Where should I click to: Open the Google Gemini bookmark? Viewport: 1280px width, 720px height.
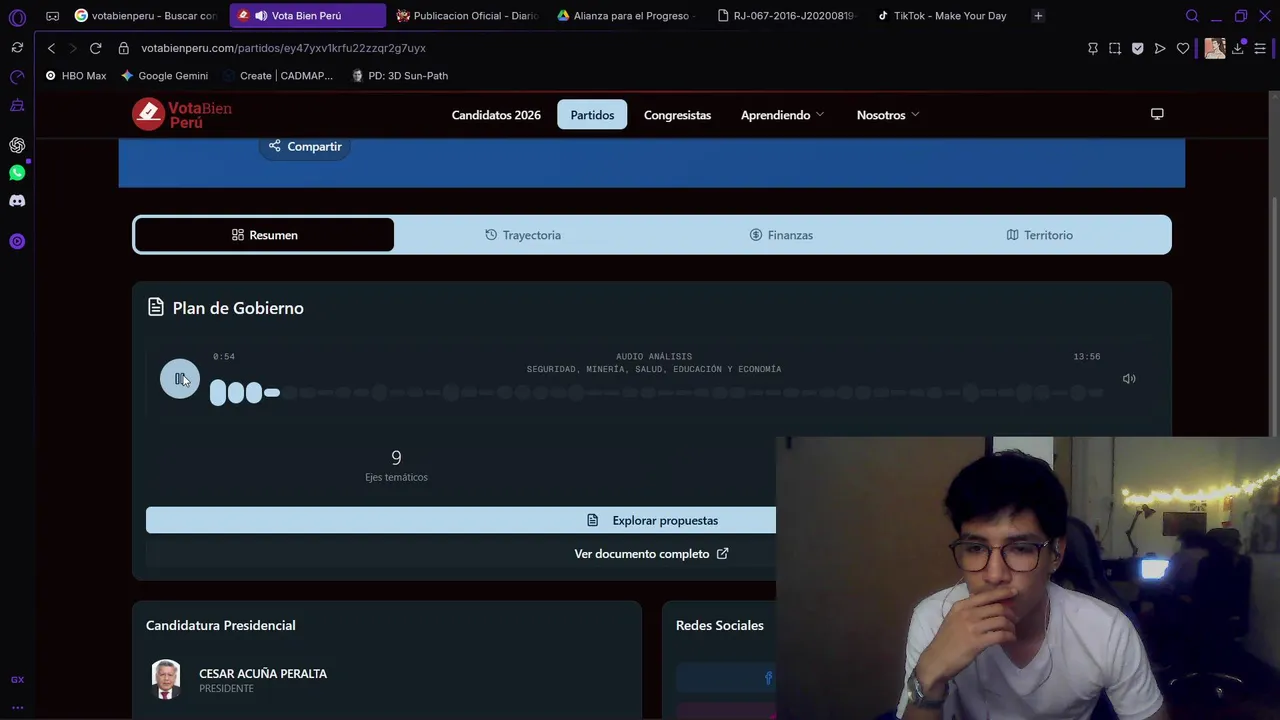pyautogui.click(x=164, y=76)
